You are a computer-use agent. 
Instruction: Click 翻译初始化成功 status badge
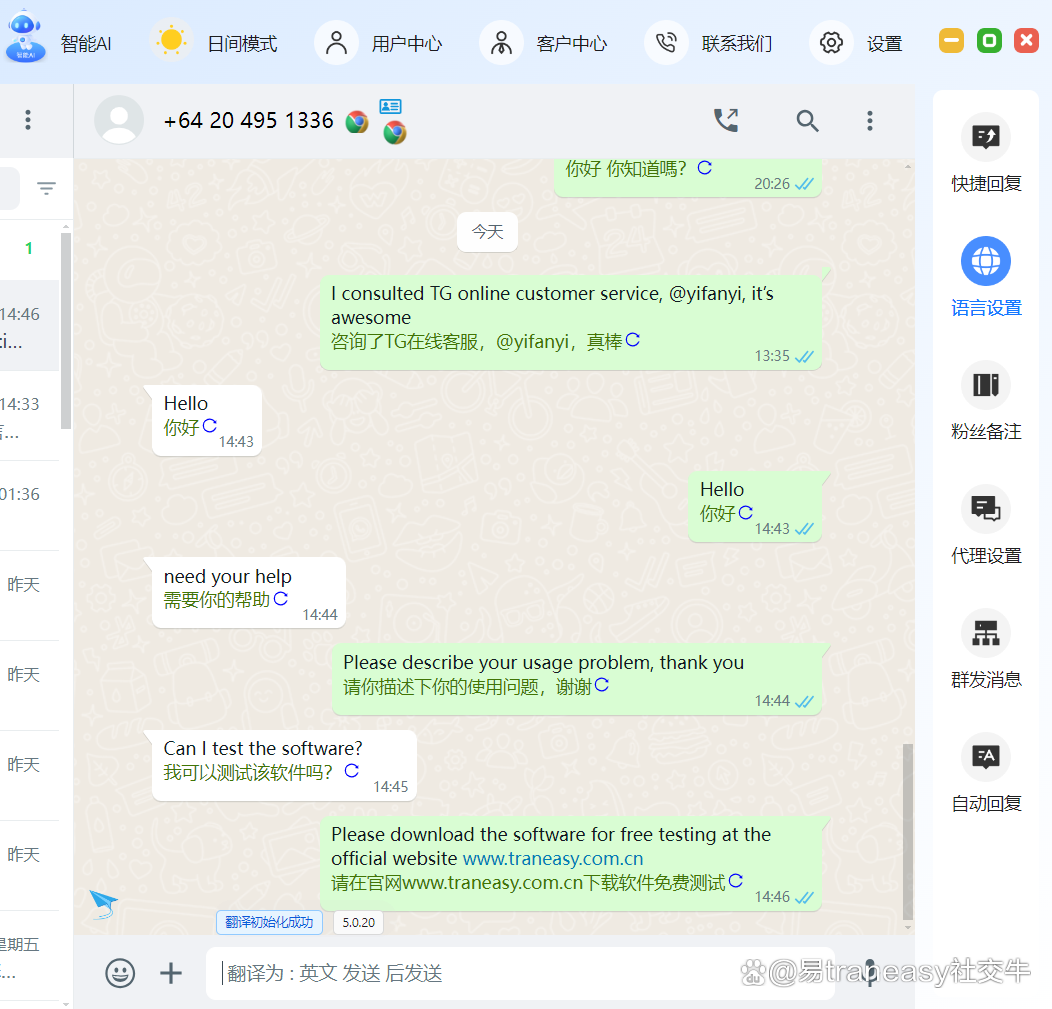269,922
